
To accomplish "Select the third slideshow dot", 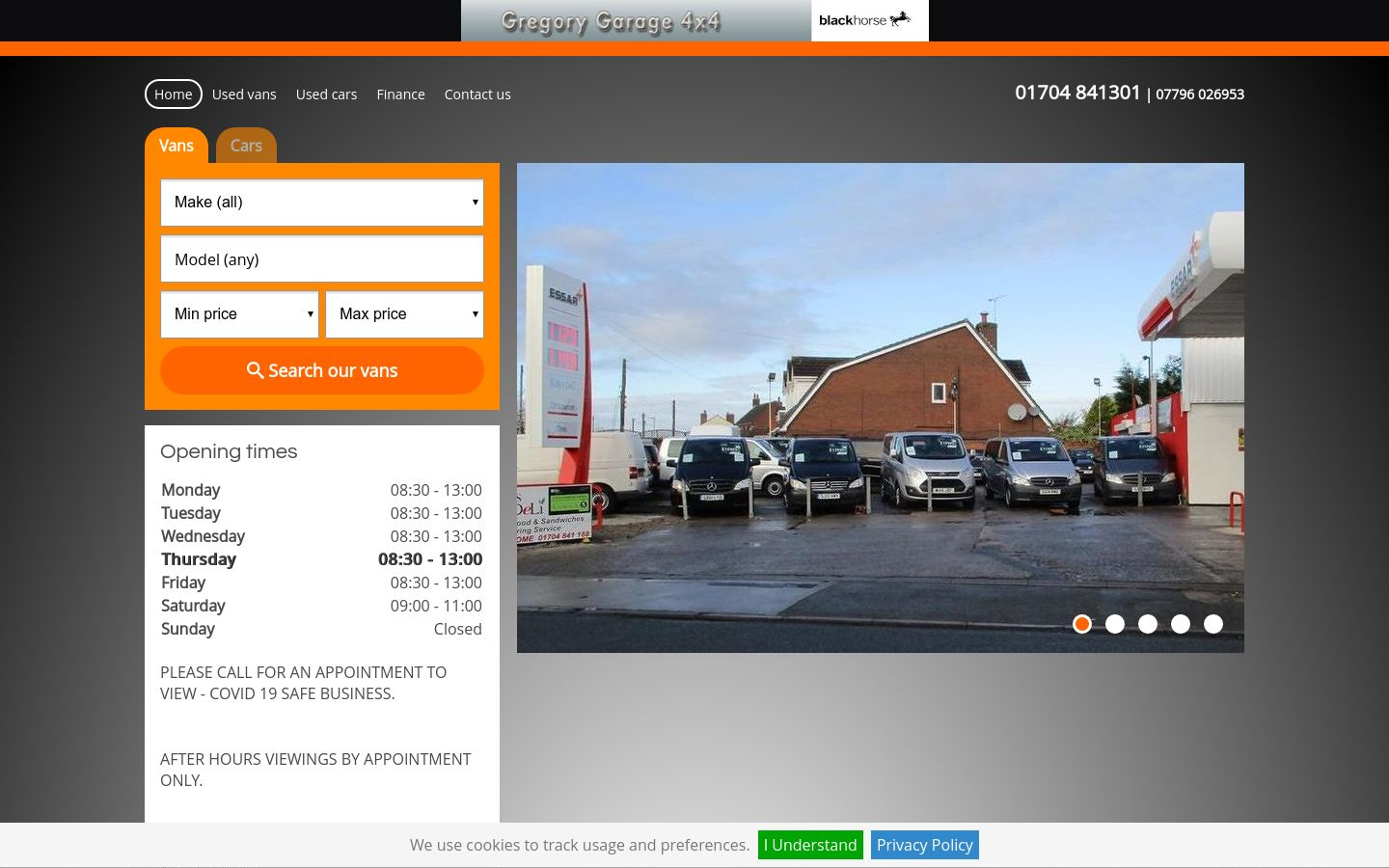I will point(1148,624).
